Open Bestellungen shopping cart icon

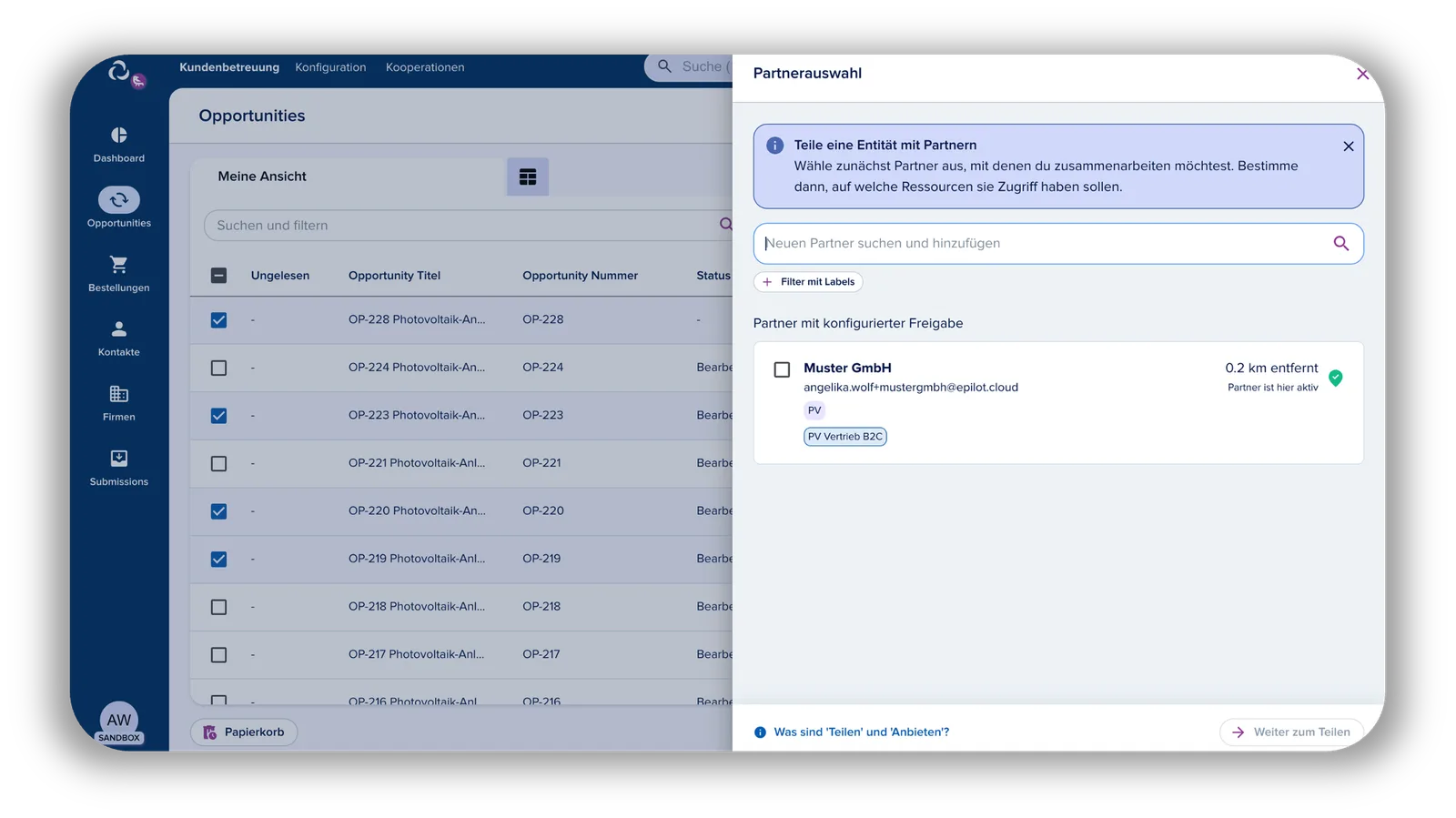pos(119,265)
